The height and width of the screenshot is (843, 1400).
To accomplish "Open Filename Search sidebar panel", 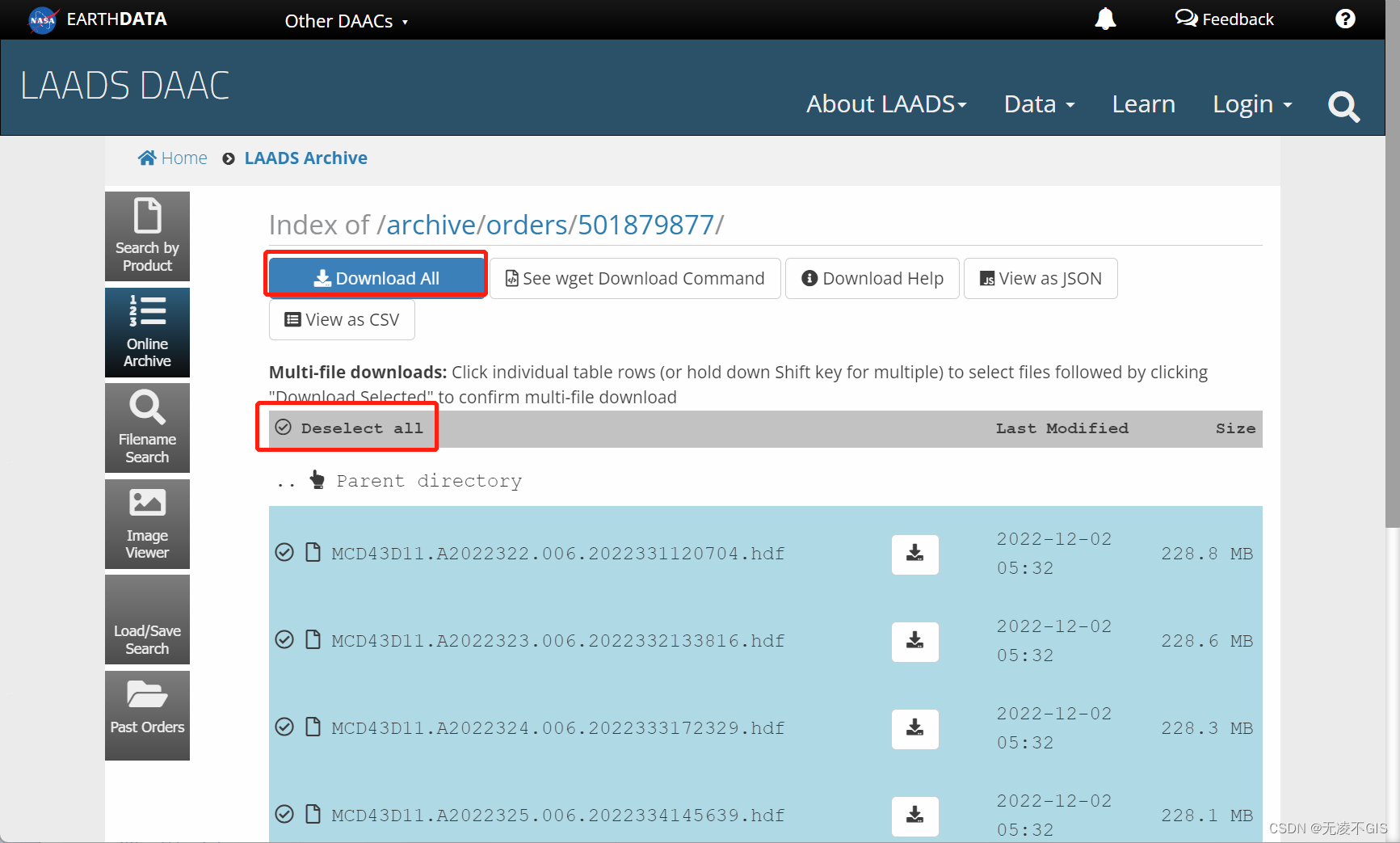I will 147,428.
